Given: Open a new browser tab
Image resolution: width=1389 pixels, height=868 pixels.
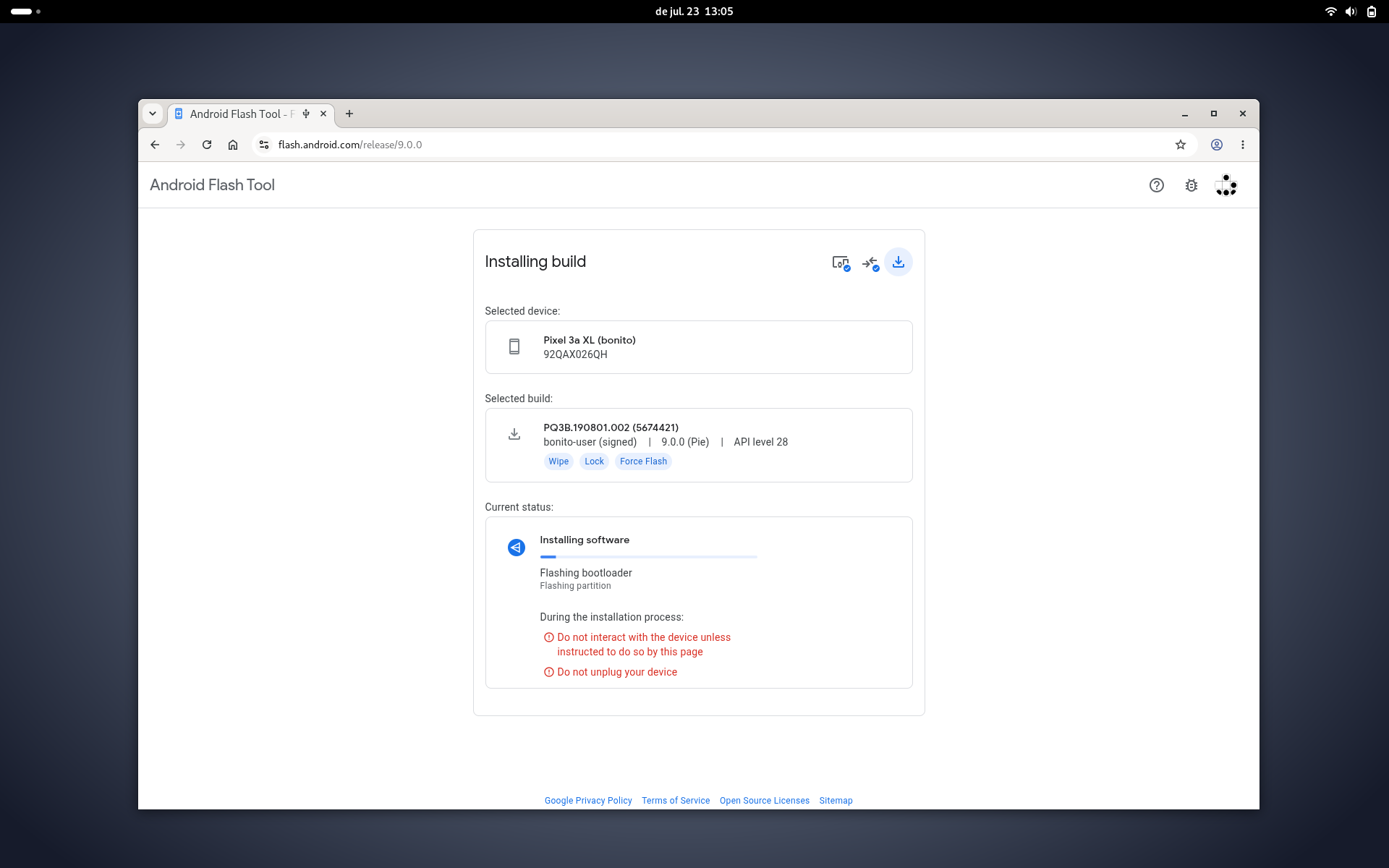Looking at the screenshot, I should (349, 114).
